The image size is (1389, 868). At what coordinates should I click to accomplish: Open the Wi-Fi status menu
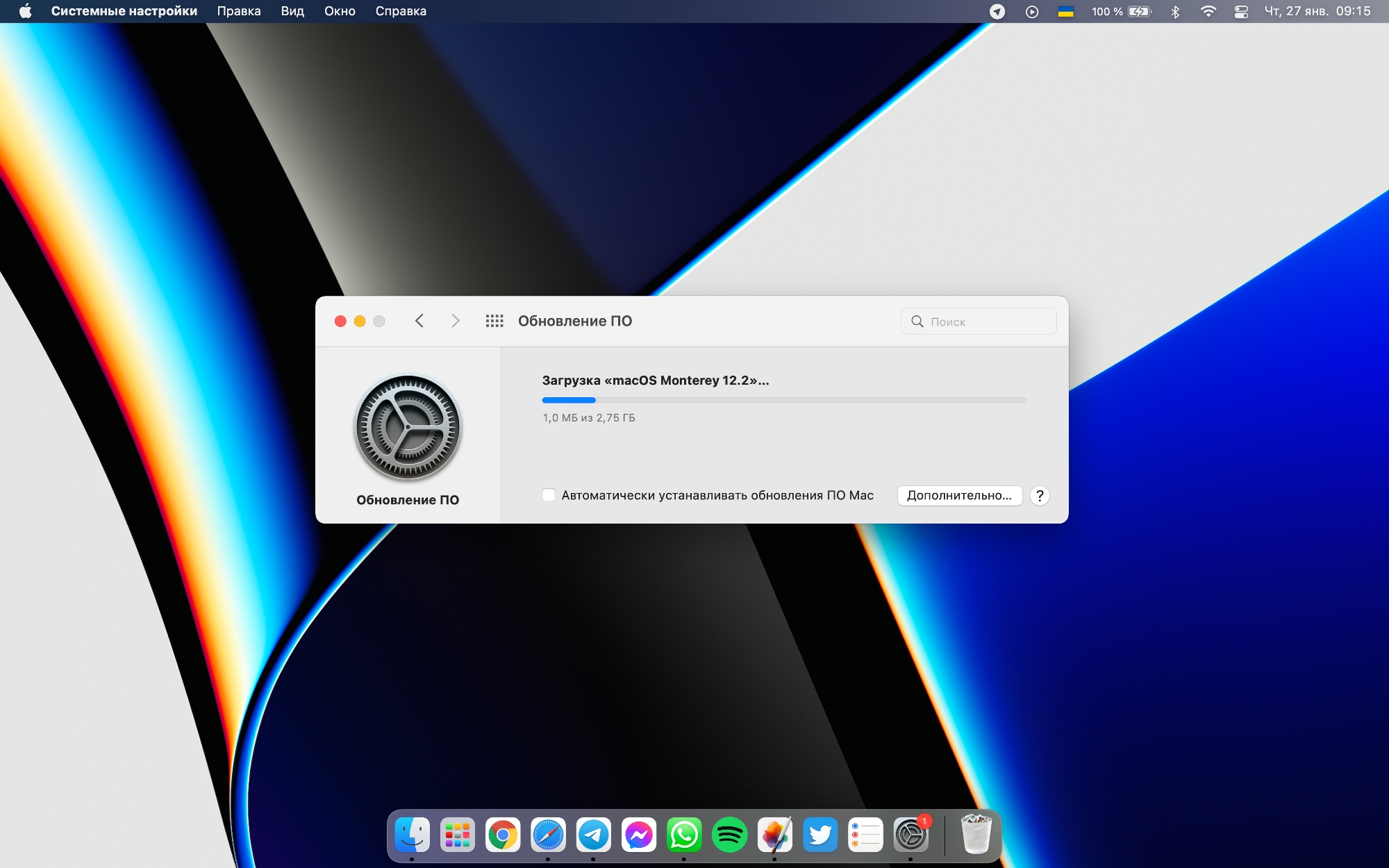pyautogui.click(x=1208, y=11)
